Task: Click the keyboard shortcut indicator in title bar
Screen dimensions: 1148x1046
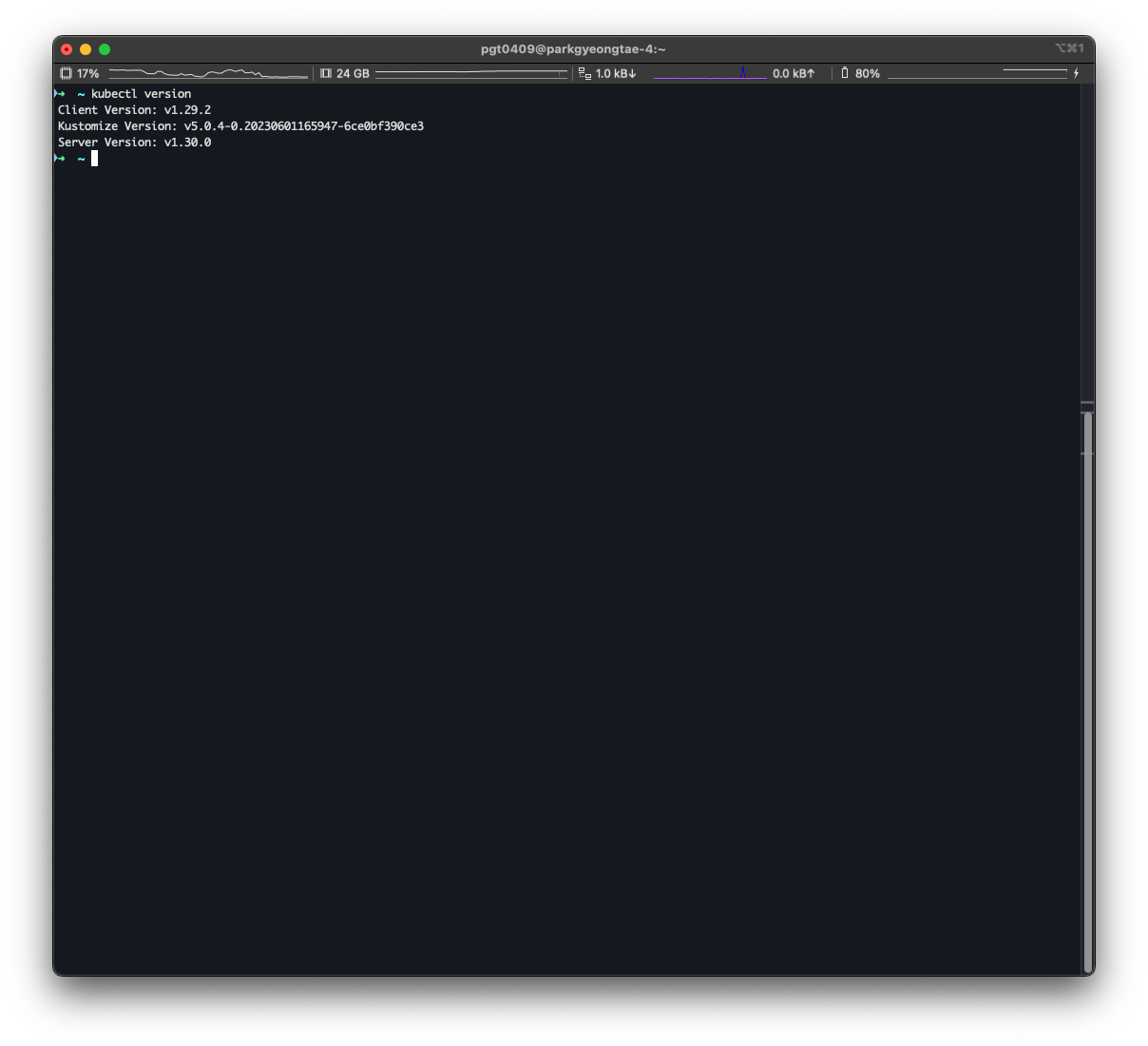Action: (1069, 48)
